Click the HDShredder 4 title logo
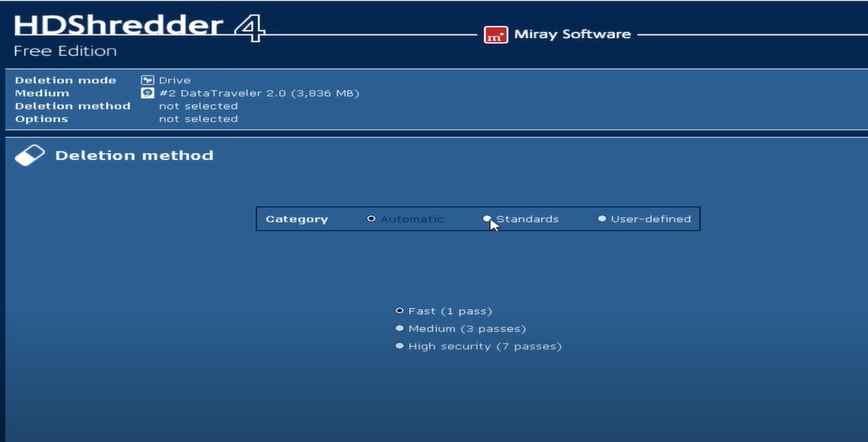This screenshot has width=868, height=442. tap(140, 27)
